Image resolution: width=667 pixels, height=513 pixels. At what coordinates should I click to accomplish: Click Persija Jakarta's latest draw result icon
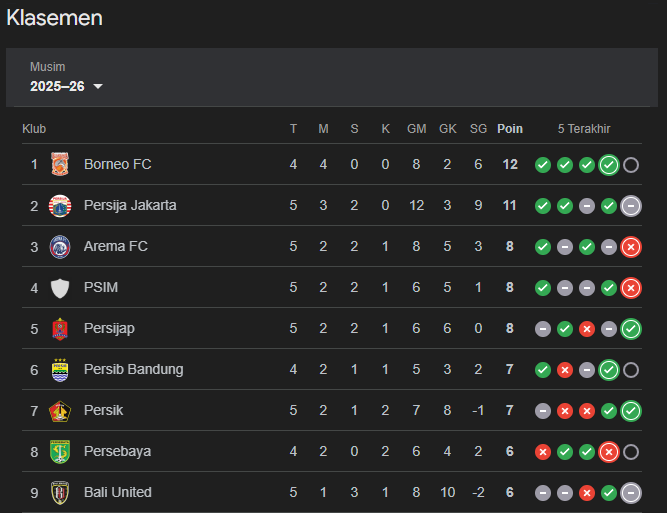(x=631, y=206)
